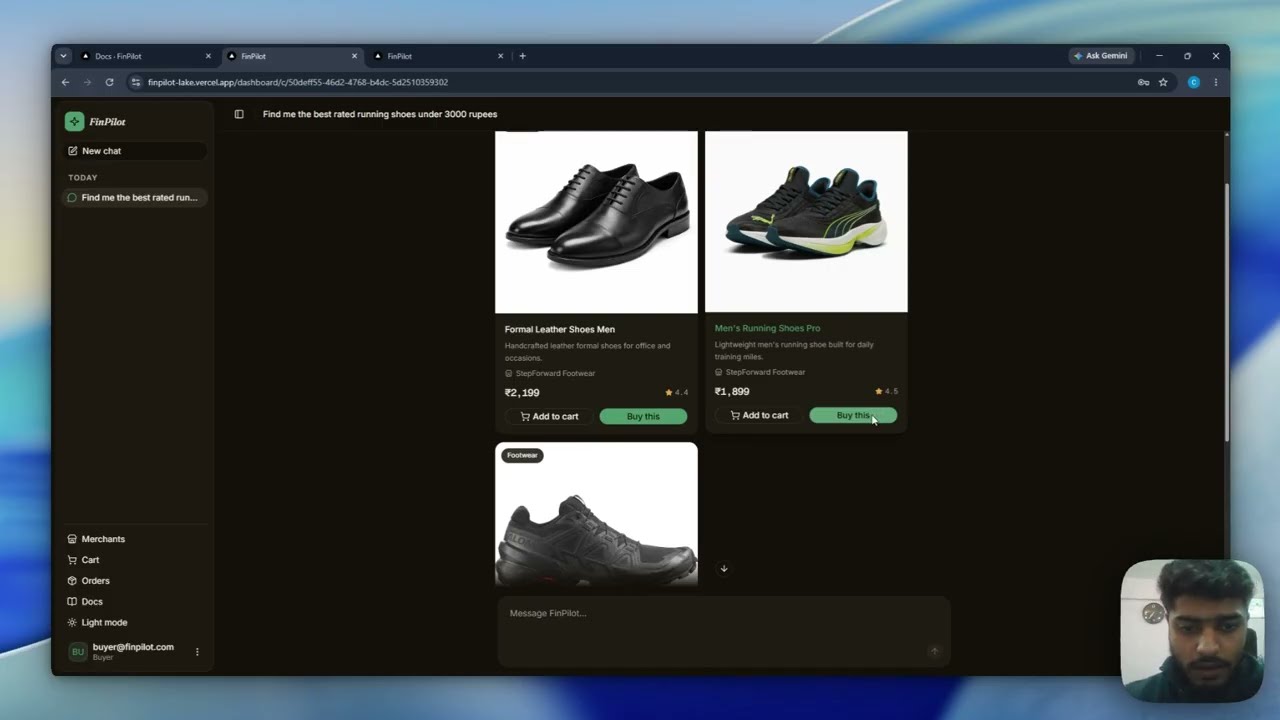Open the Men's Running Shoes Pro title link
Image resolution: width=1280 pixels, height=720 pixels.
[767, 328]
